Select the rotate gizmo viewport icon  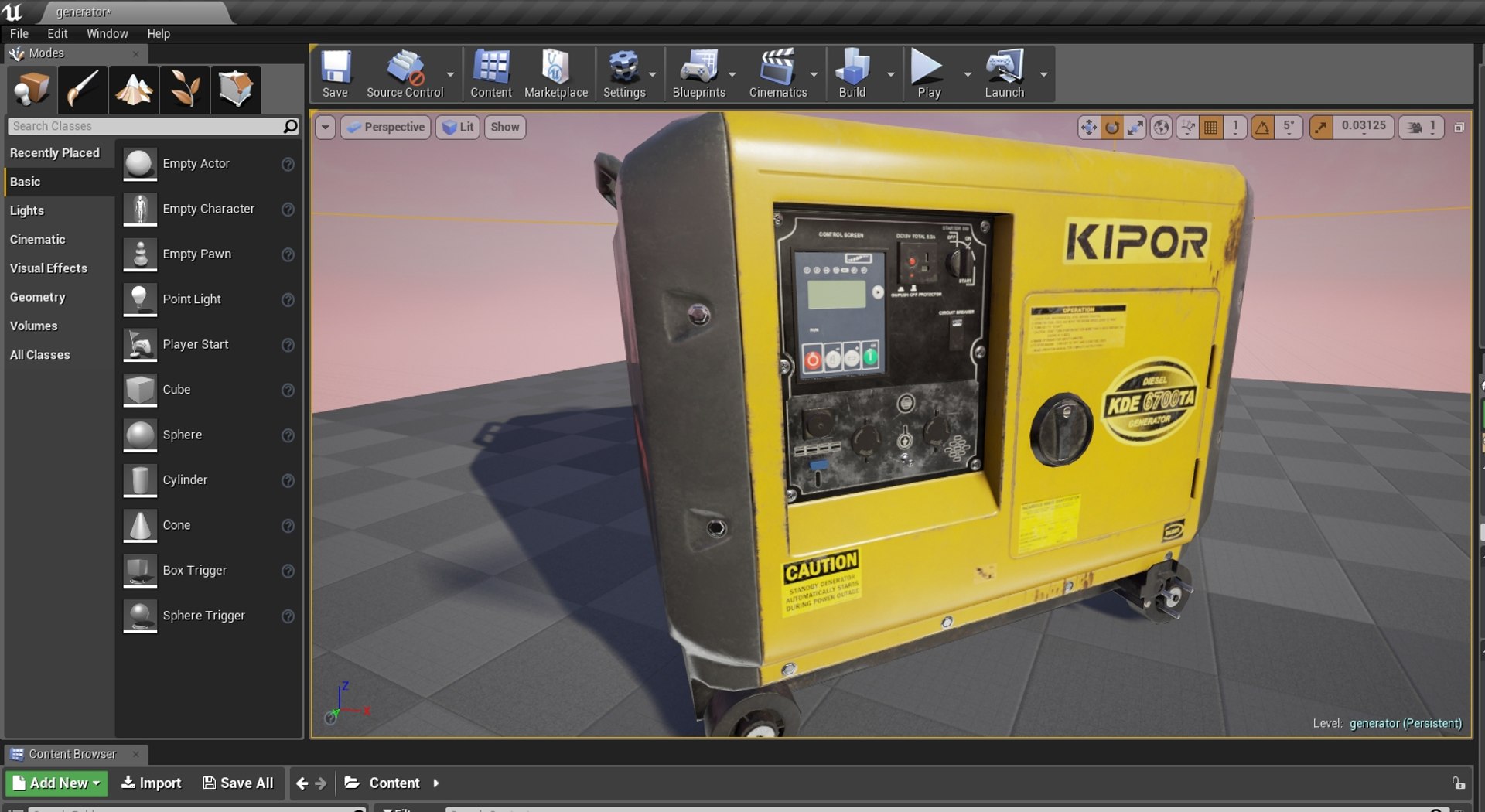(x=1112, y=128)
